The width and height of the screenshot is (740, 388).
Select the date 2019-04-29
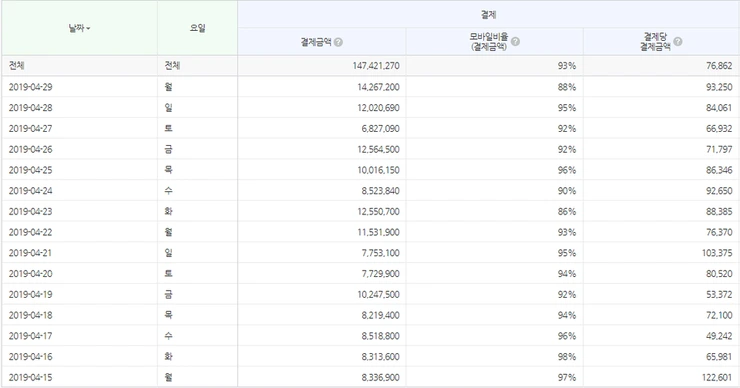click(30, 87)
